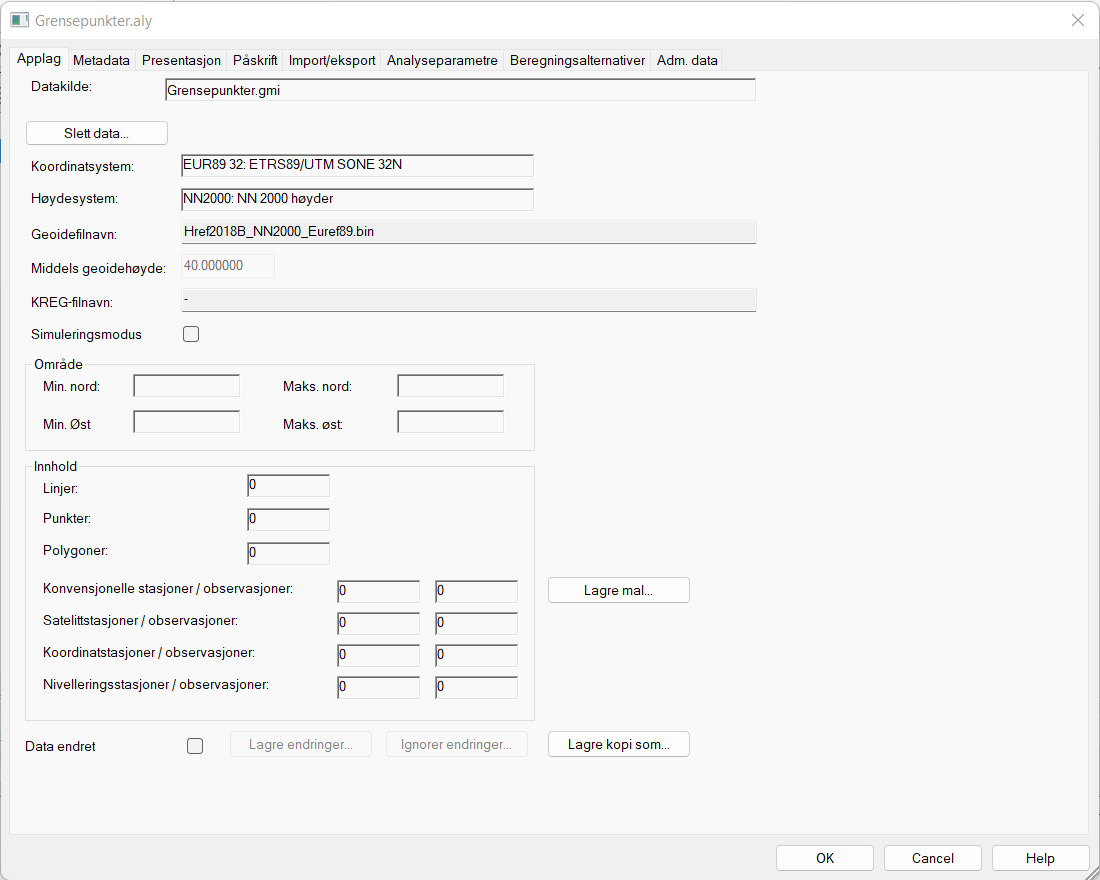Go to the Import/eksport tab
This screenshot has width=1100, height=880.
[x=332, y=60]
